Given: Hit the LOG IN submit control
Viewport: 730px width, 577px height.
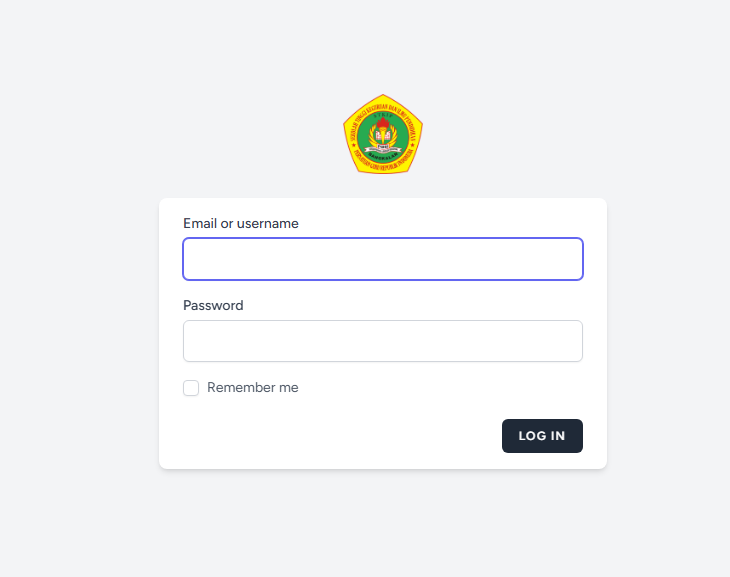Looking at the screenshot, I should (542, 436).
